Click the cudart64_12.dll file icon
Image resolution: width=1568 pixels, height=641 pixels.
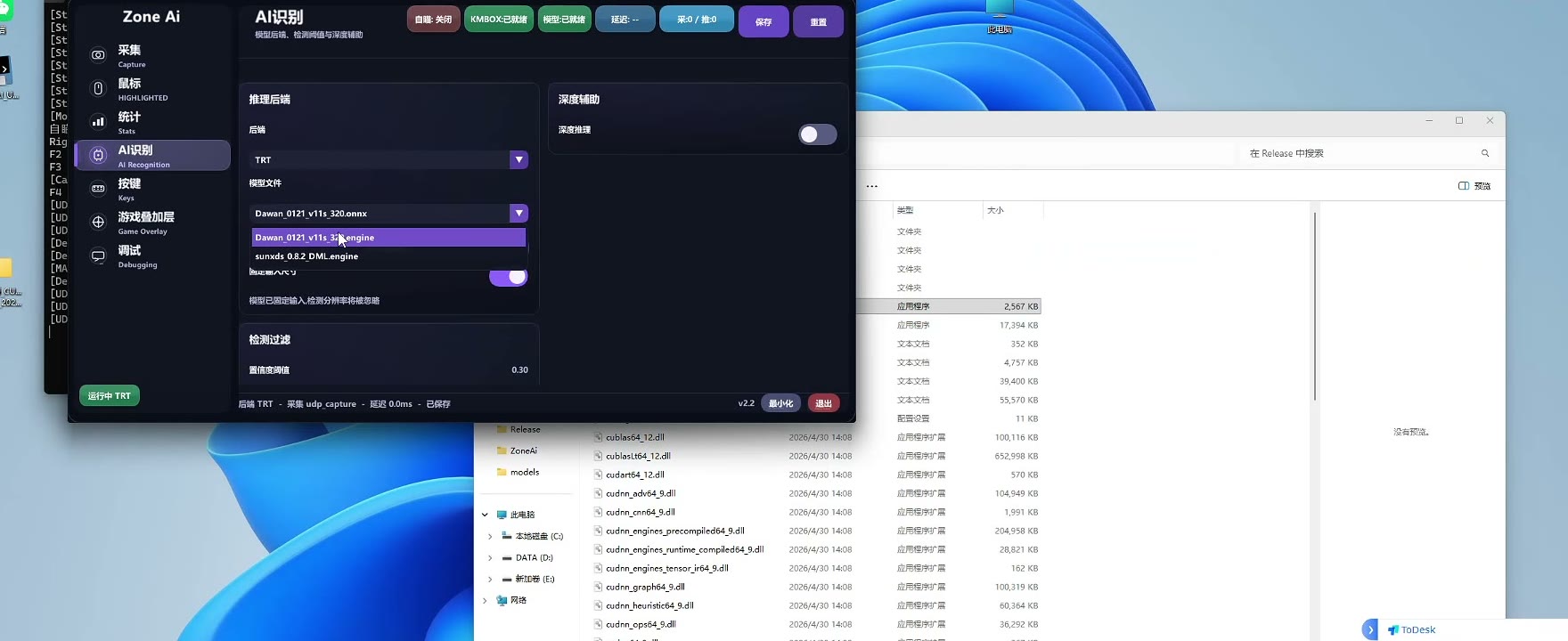[599, 475]
